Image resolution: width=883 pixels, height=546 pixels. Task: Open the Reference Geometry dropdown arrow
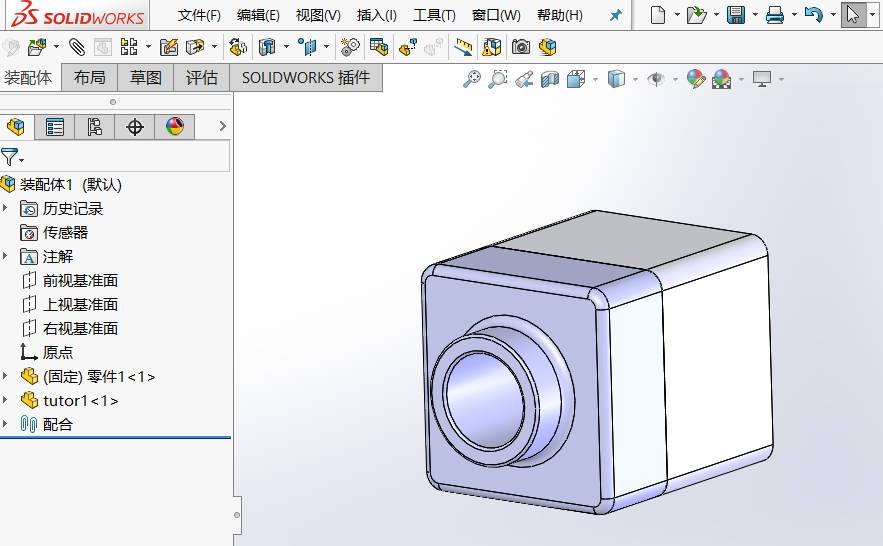pos(326,47)
